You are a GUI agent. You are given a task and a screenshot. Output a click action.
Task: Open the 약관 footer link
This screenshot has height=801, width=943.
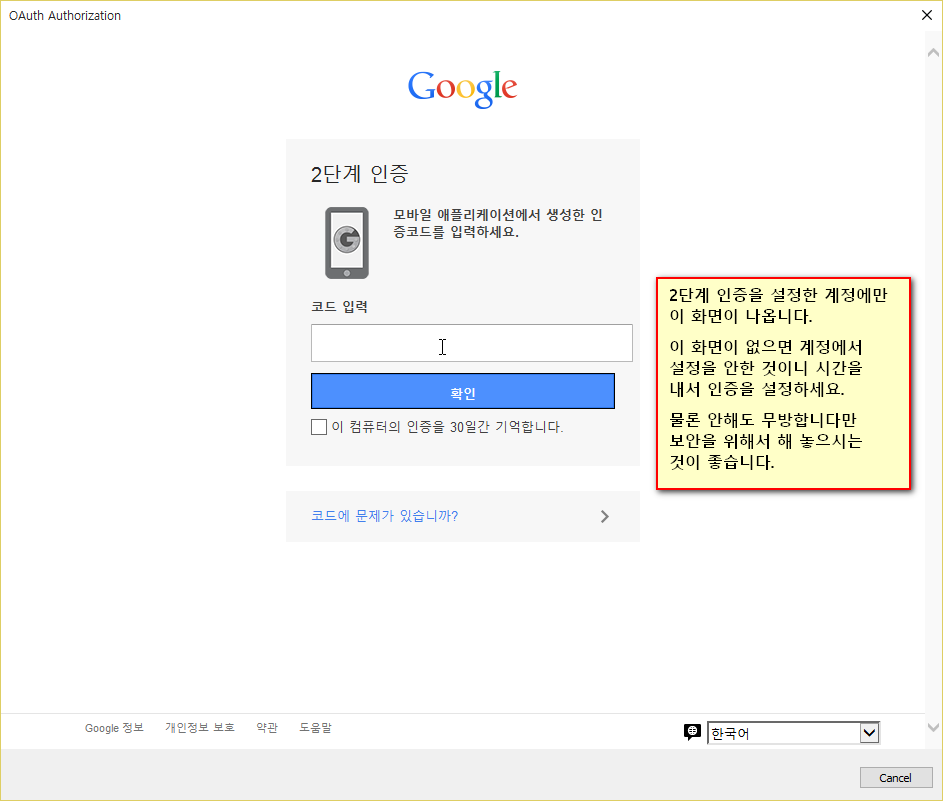(267, 728)
